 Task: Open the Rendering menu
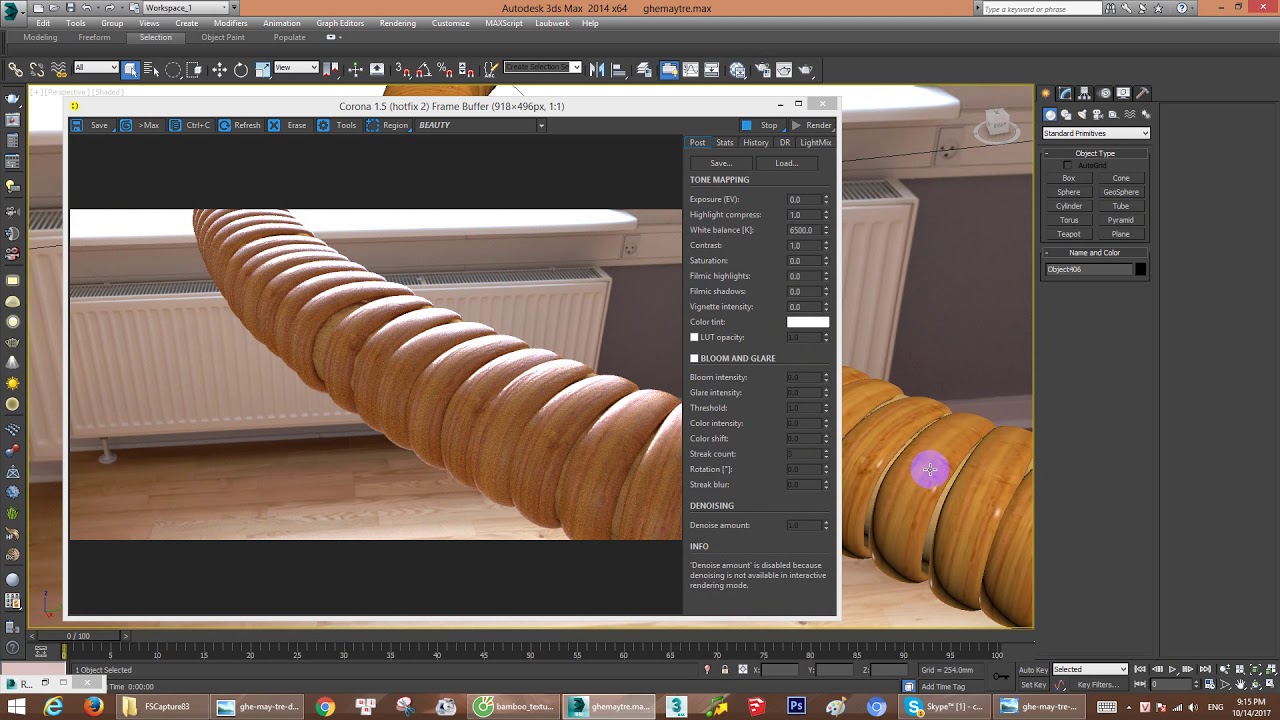tap(397, 23)
